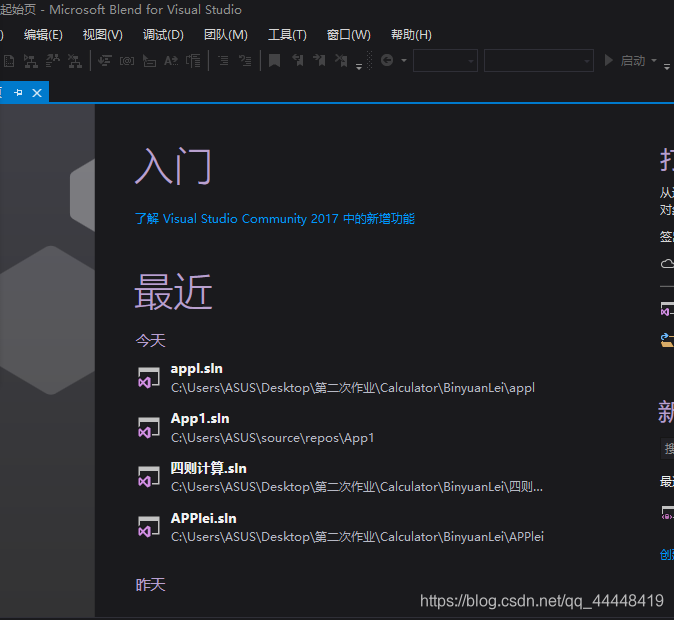Click the truncated path ending in 四则...
Screen dimensions: 674x620
click(357, 487)
